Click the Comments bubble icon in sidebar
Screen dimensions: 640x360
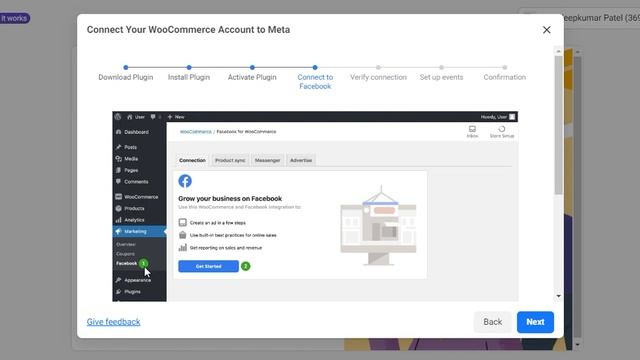click(x=118, y=181)
